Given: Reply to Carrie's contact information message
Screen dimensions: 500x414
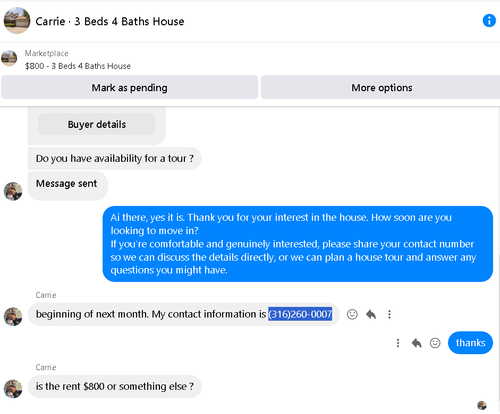Looking at the screenshot, I should [x=371, y=314].
